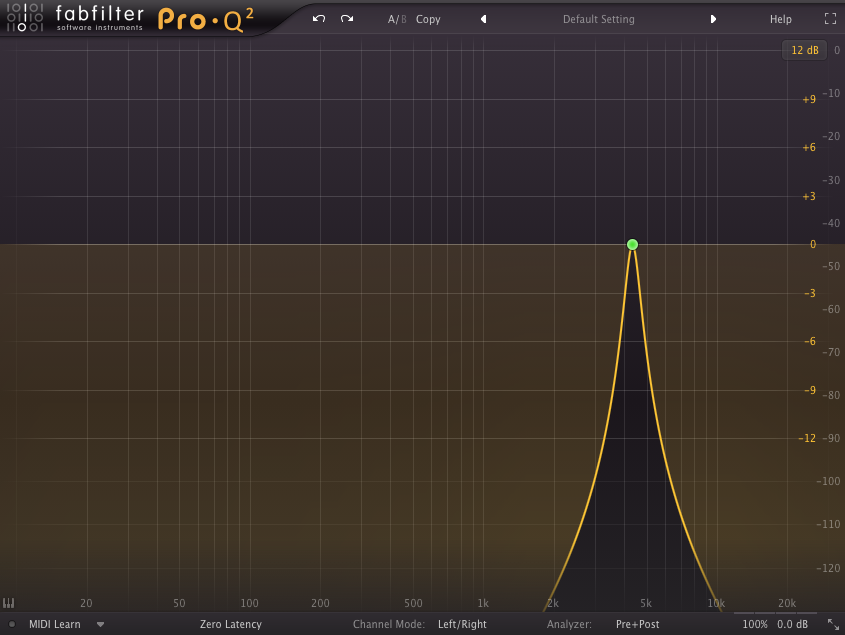The height and width of the screenshot is (635, 845).
Task: Click the MIDI Learn button
Action: click(x=54, y=624)
